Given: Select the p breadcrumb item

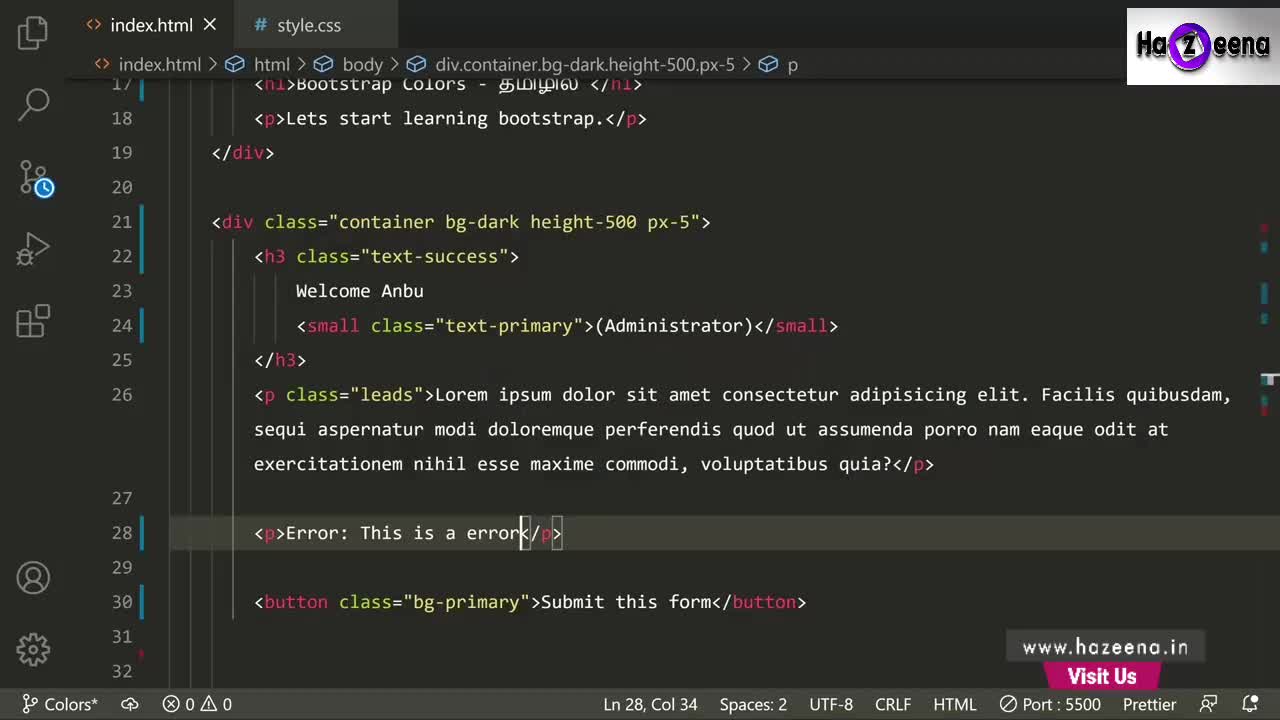Looking at the screenshot, I should tap(792, 64).
